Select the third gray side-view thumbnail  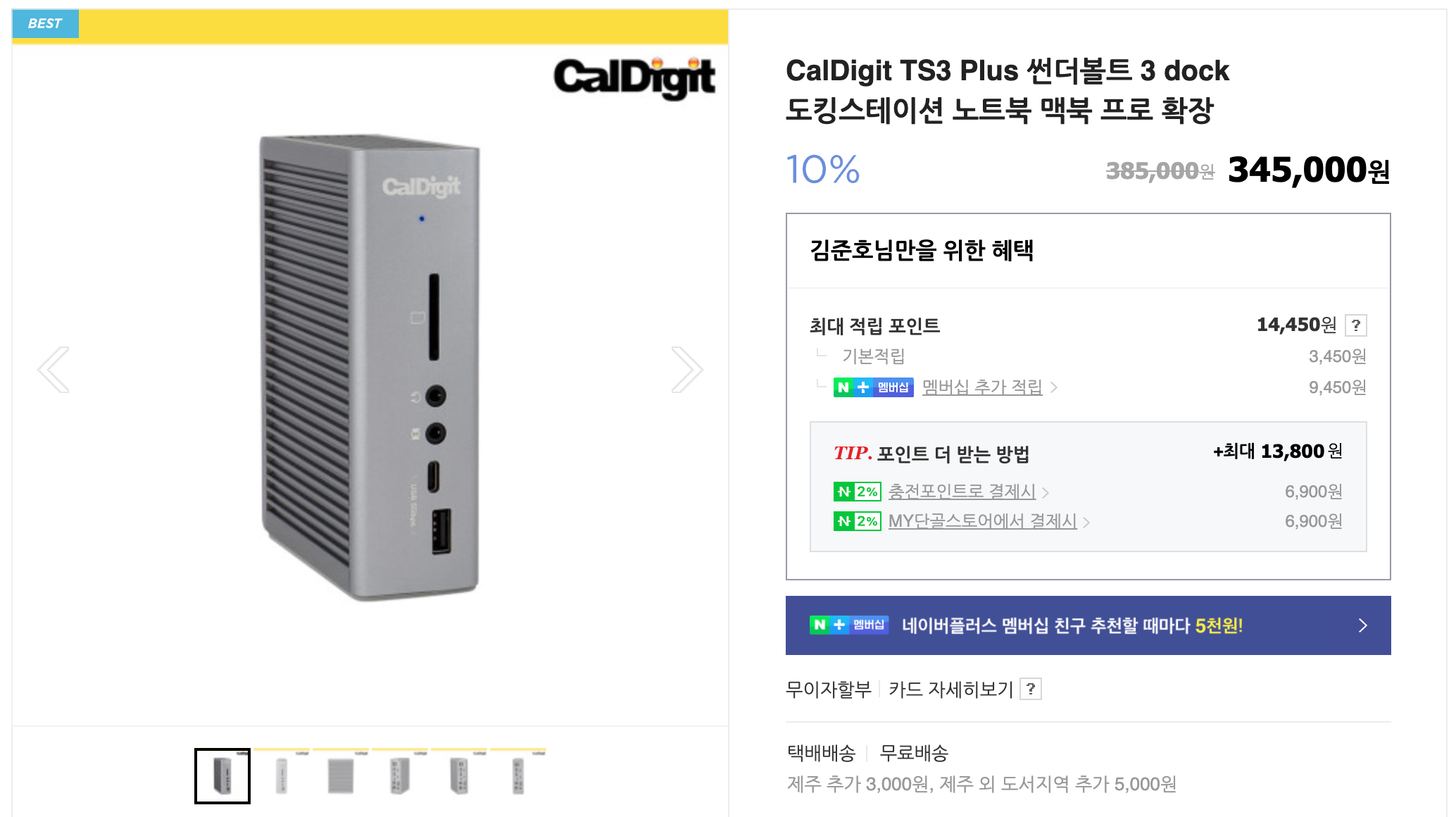(341, 776)
